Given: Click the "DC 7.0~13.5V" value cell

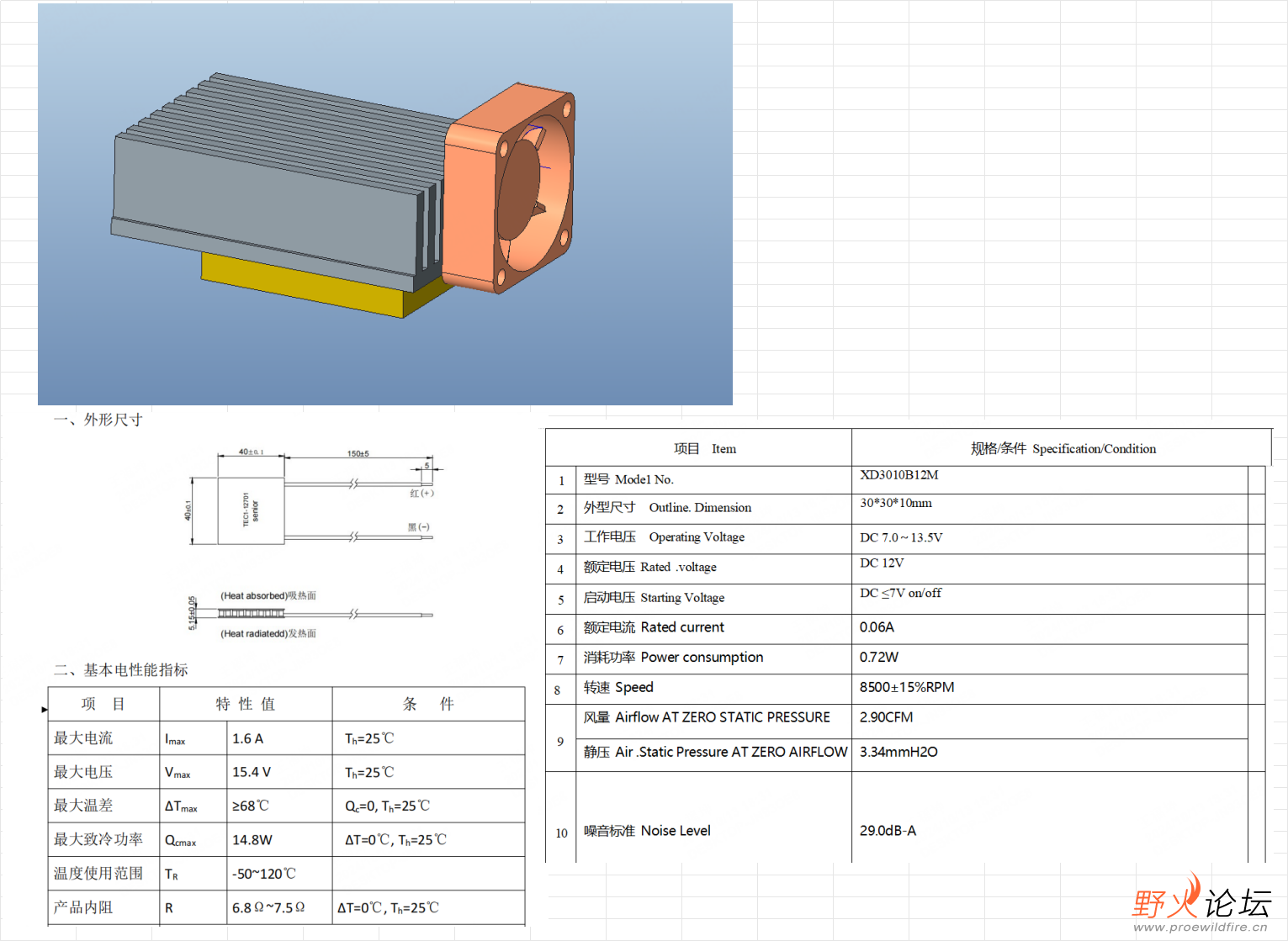Looking at the screenshot, I should (1050, 538).
